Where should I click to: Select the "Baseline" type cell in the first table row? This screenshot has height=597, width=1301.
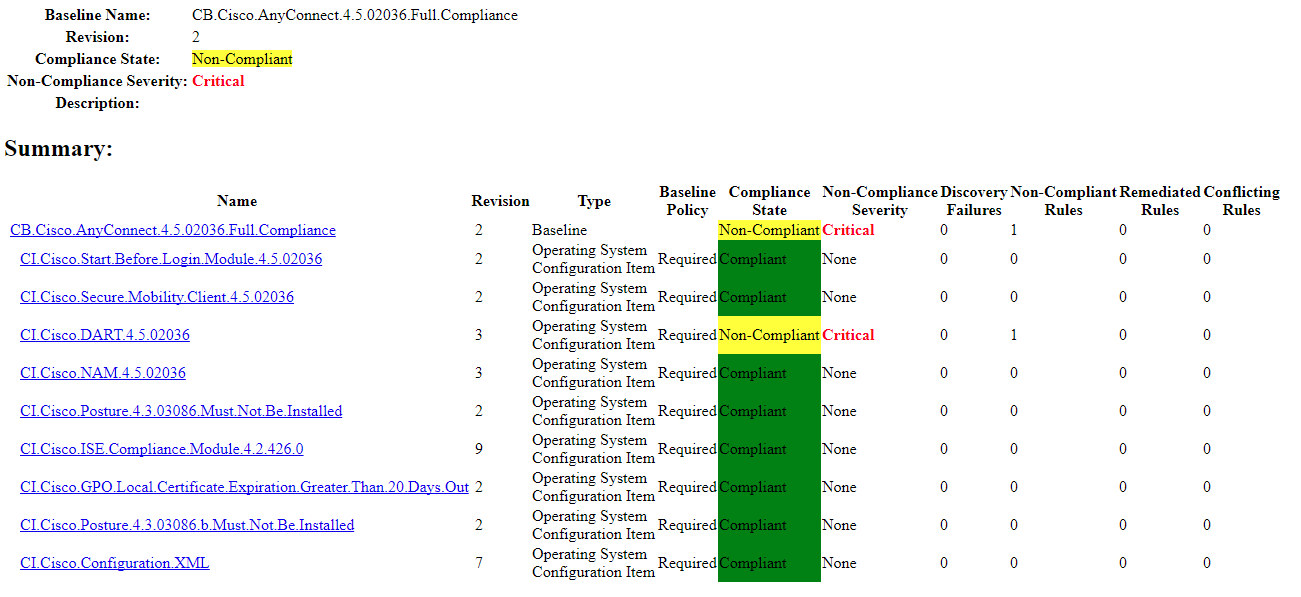click(559, 230)
